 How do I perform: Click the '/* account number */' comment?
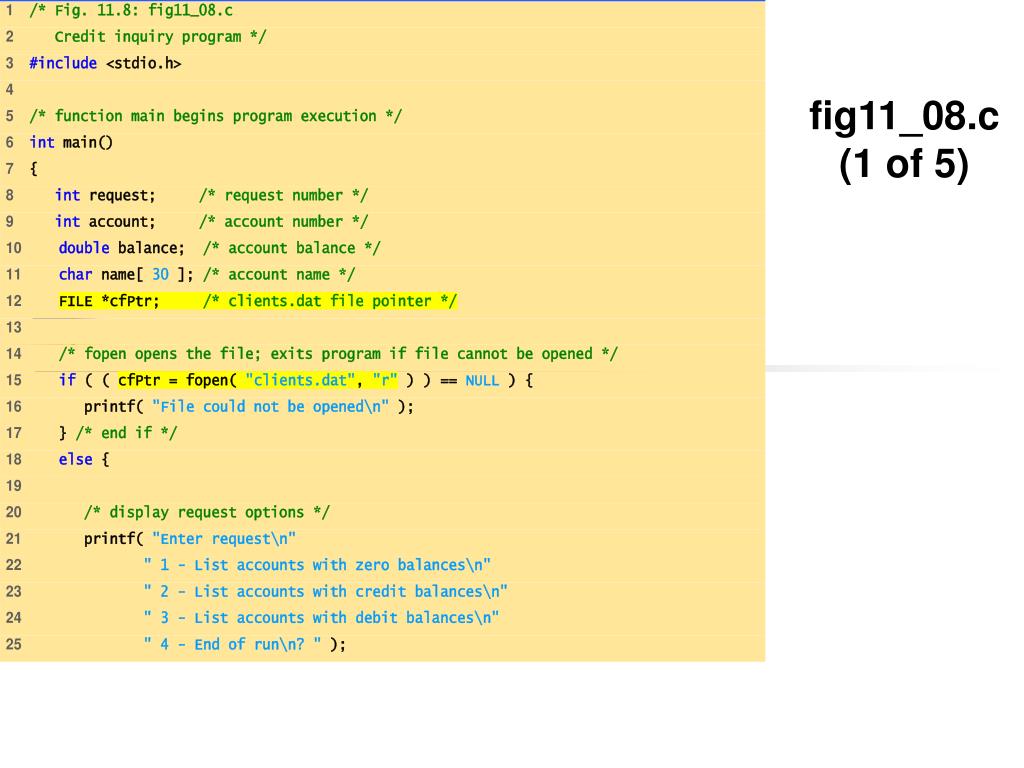coord(283,221)
